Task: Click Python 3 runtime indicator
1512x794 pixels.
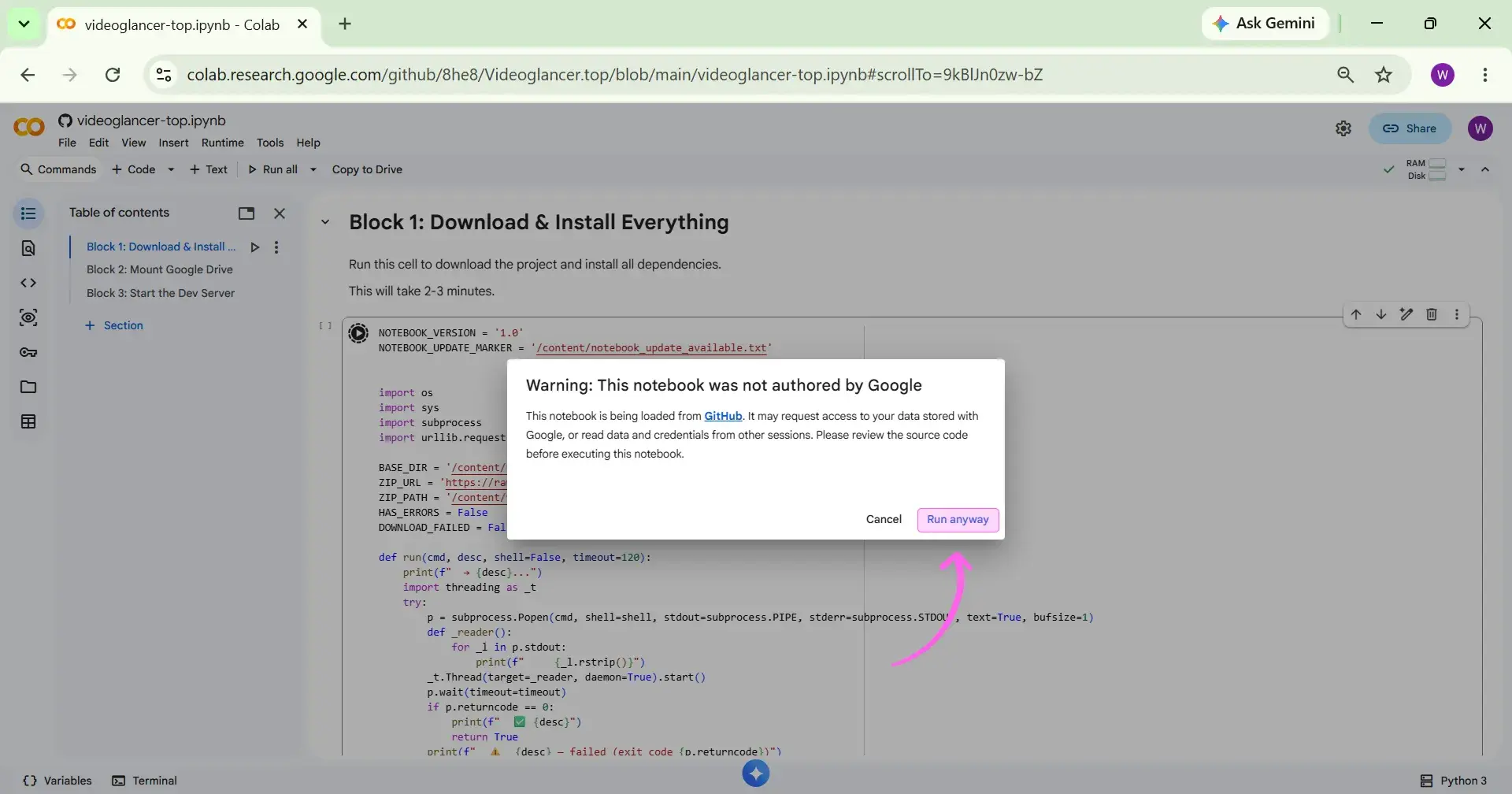Action: tap(1454, 781)
